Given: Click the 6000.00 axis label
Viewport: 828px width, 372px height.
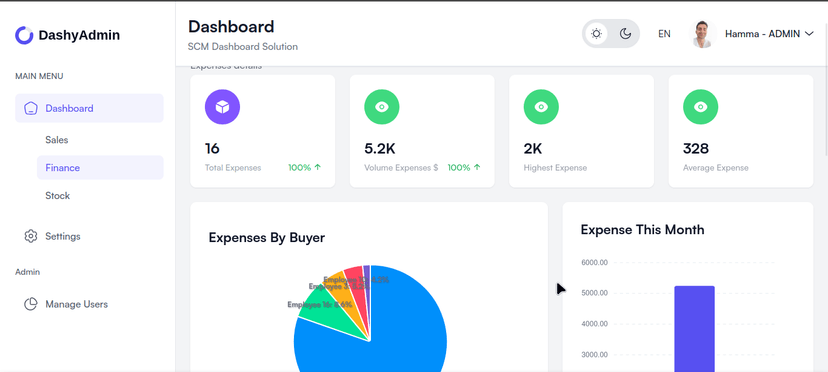Looking at the screenshot, I should point(595,263).
